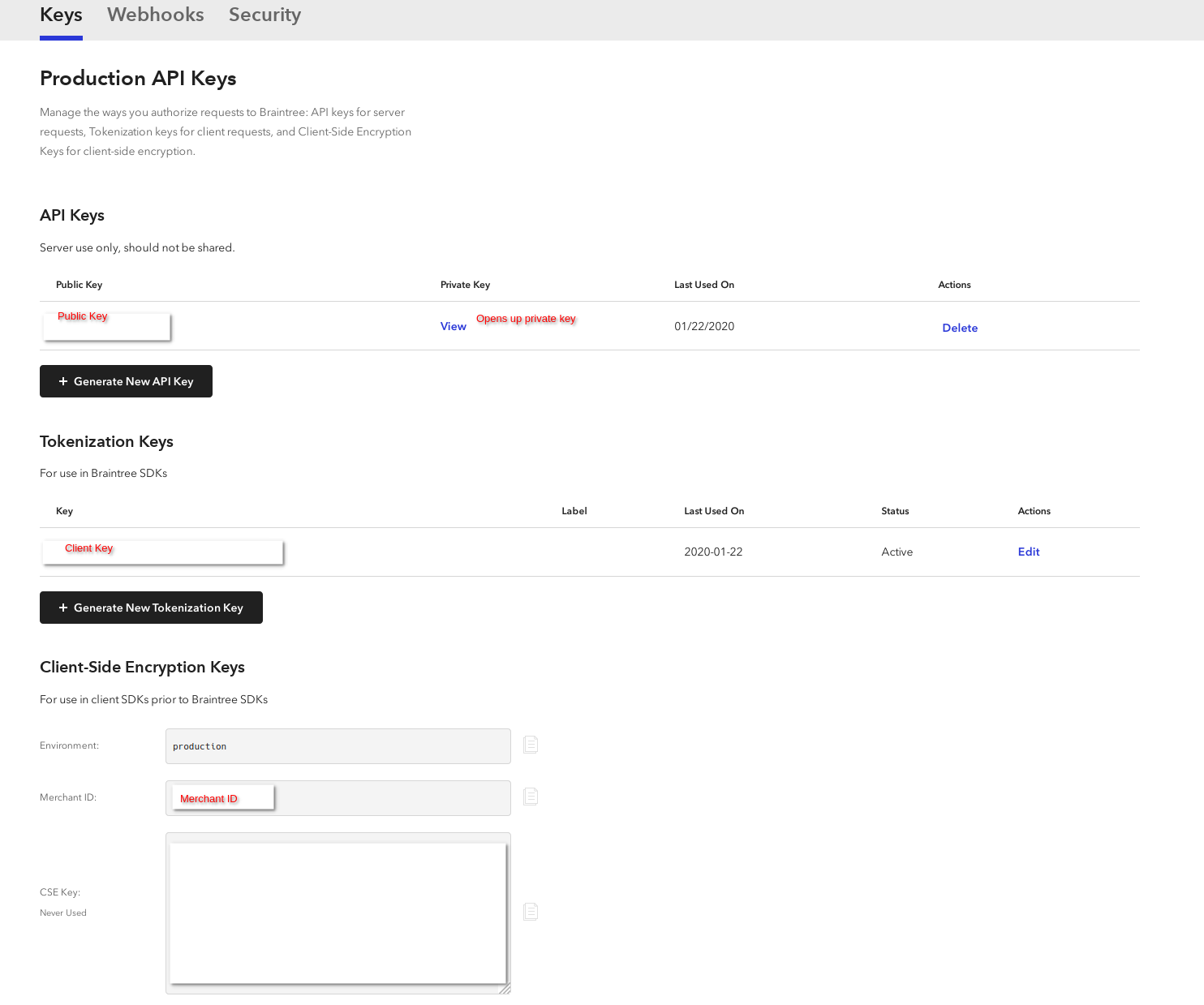Click the 'Actions' header above Delete
Viewport: 1204px width, 1005px height.
954,285
